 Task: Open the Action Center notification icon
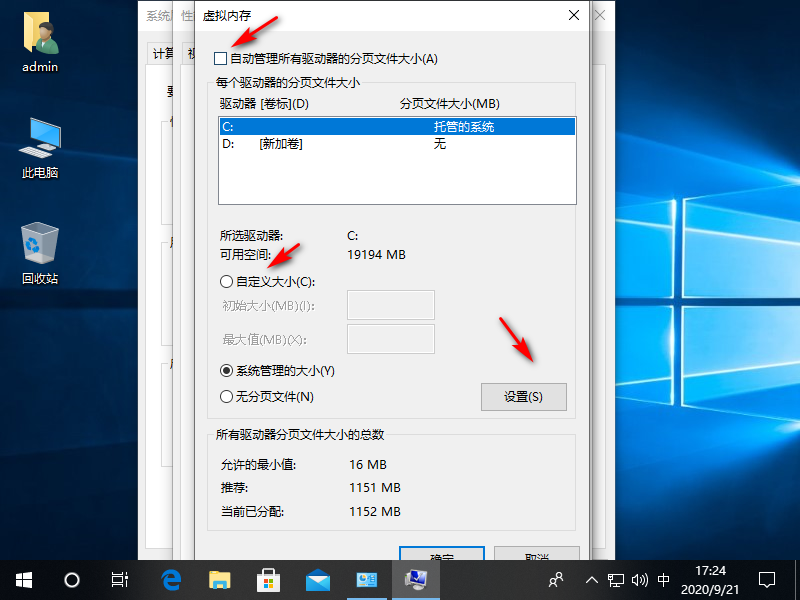[766, 578]
